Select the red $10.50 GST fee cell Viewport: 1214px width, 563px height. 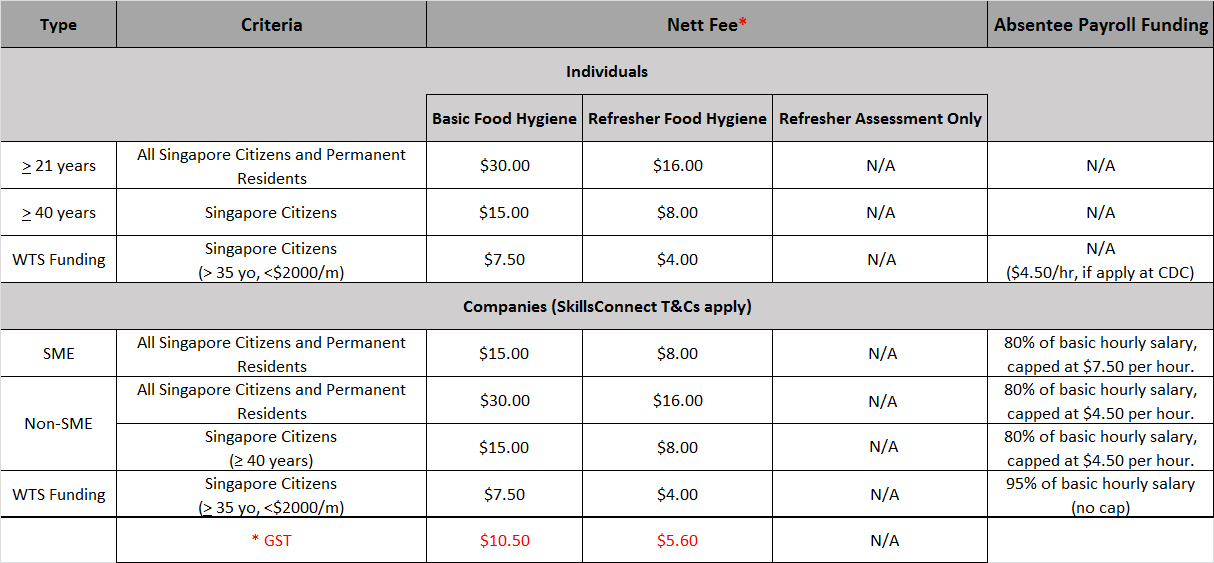point(504,541)
